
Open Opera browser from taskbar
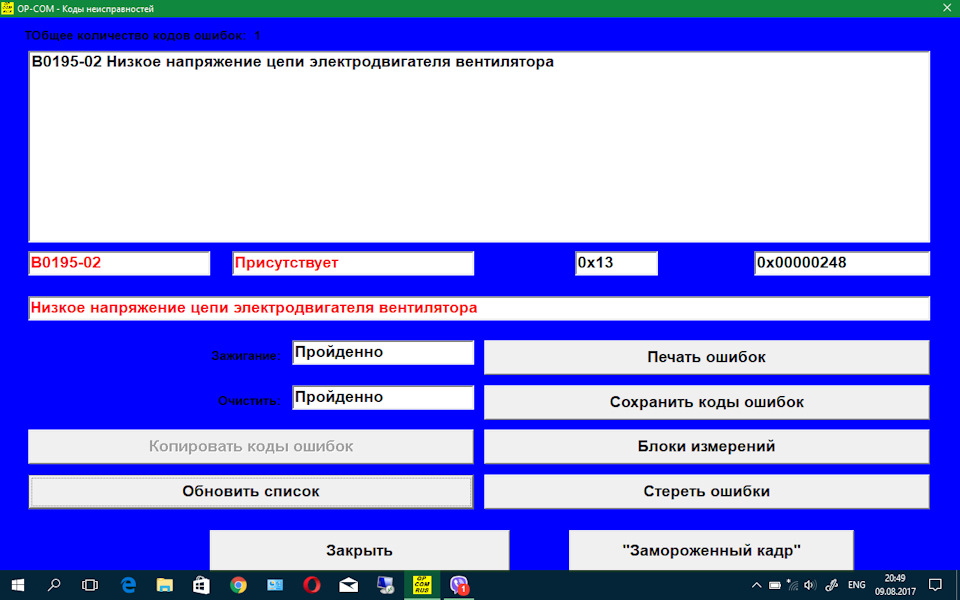[x=312, y=585]
